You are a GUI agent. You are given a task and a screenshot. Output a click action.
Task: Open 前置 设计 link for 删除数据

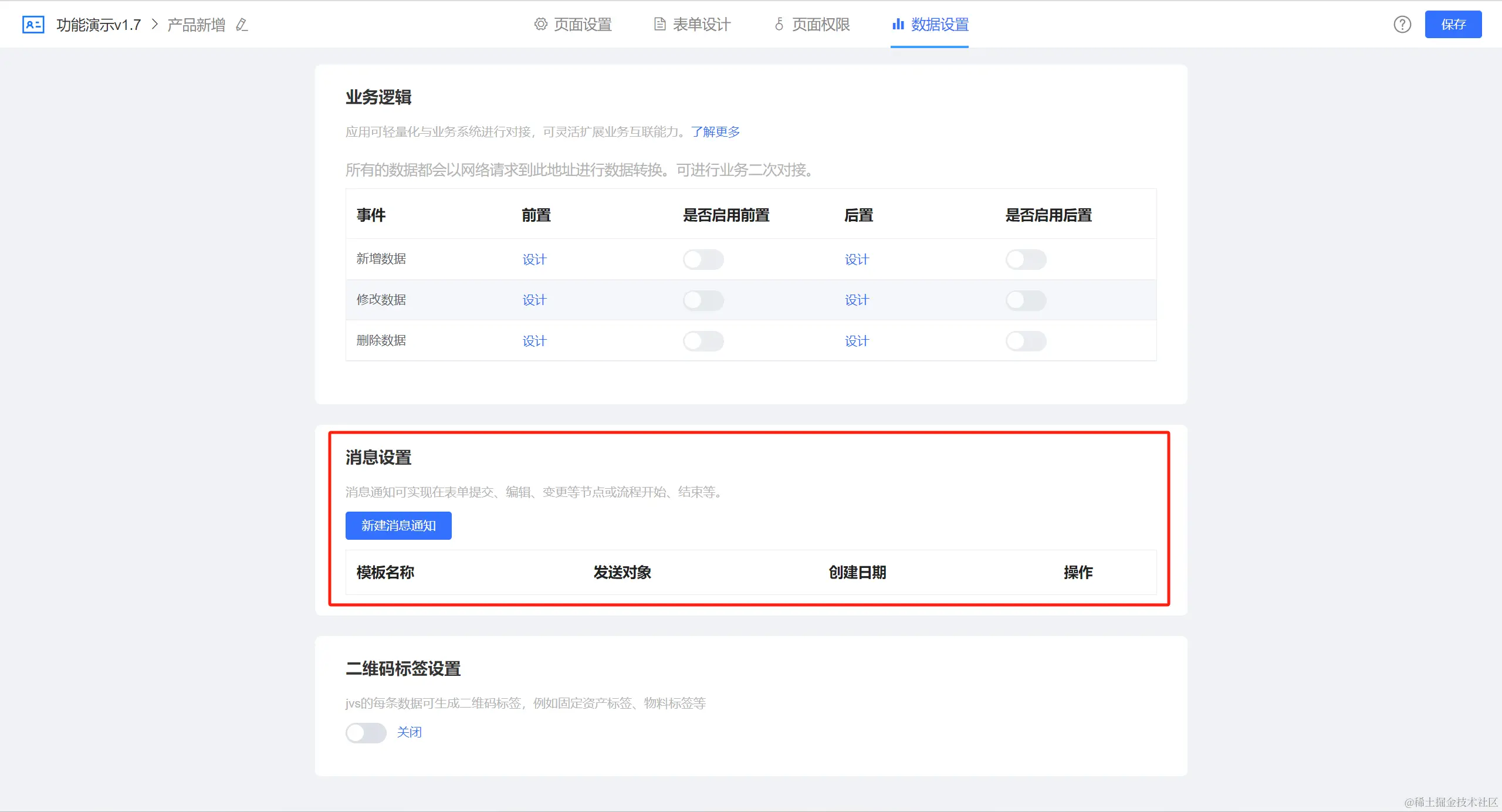pos(534,341)
